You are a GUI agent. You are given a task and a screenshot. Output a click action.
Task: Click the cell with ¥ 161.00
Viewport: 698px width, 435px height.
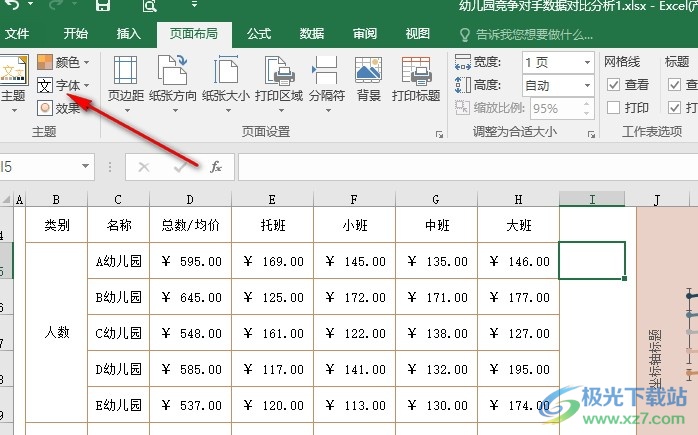tap(272, 333)
